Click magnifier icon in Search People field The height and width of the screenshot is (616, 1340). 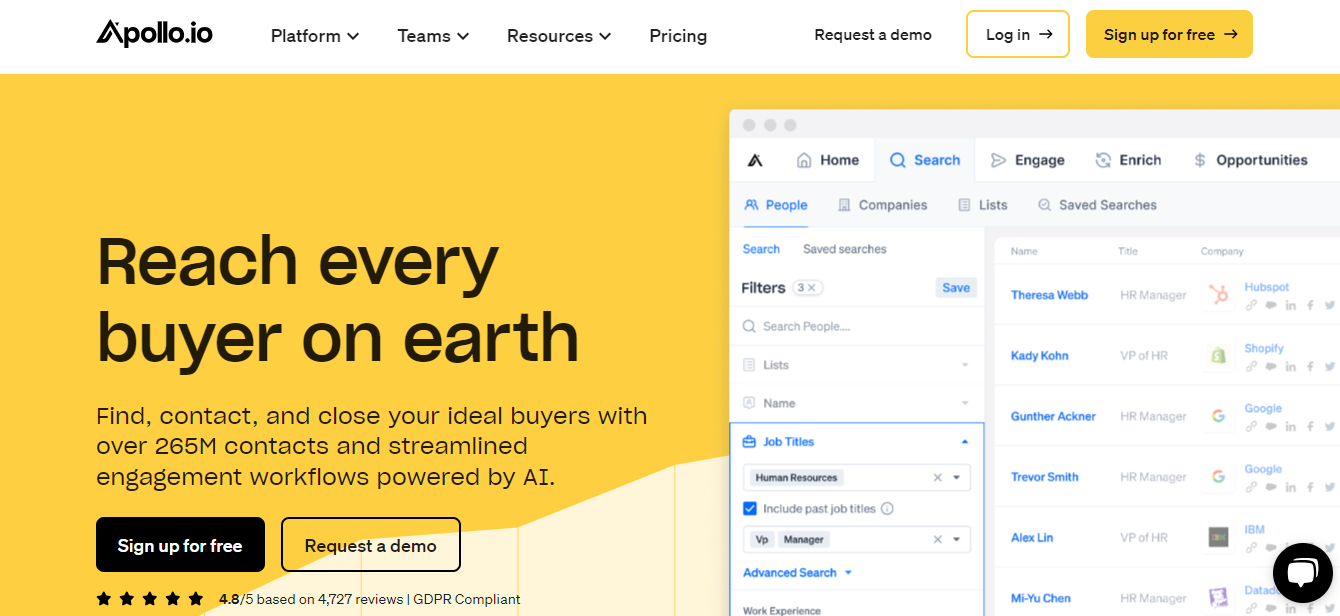(x=749, y=326)
